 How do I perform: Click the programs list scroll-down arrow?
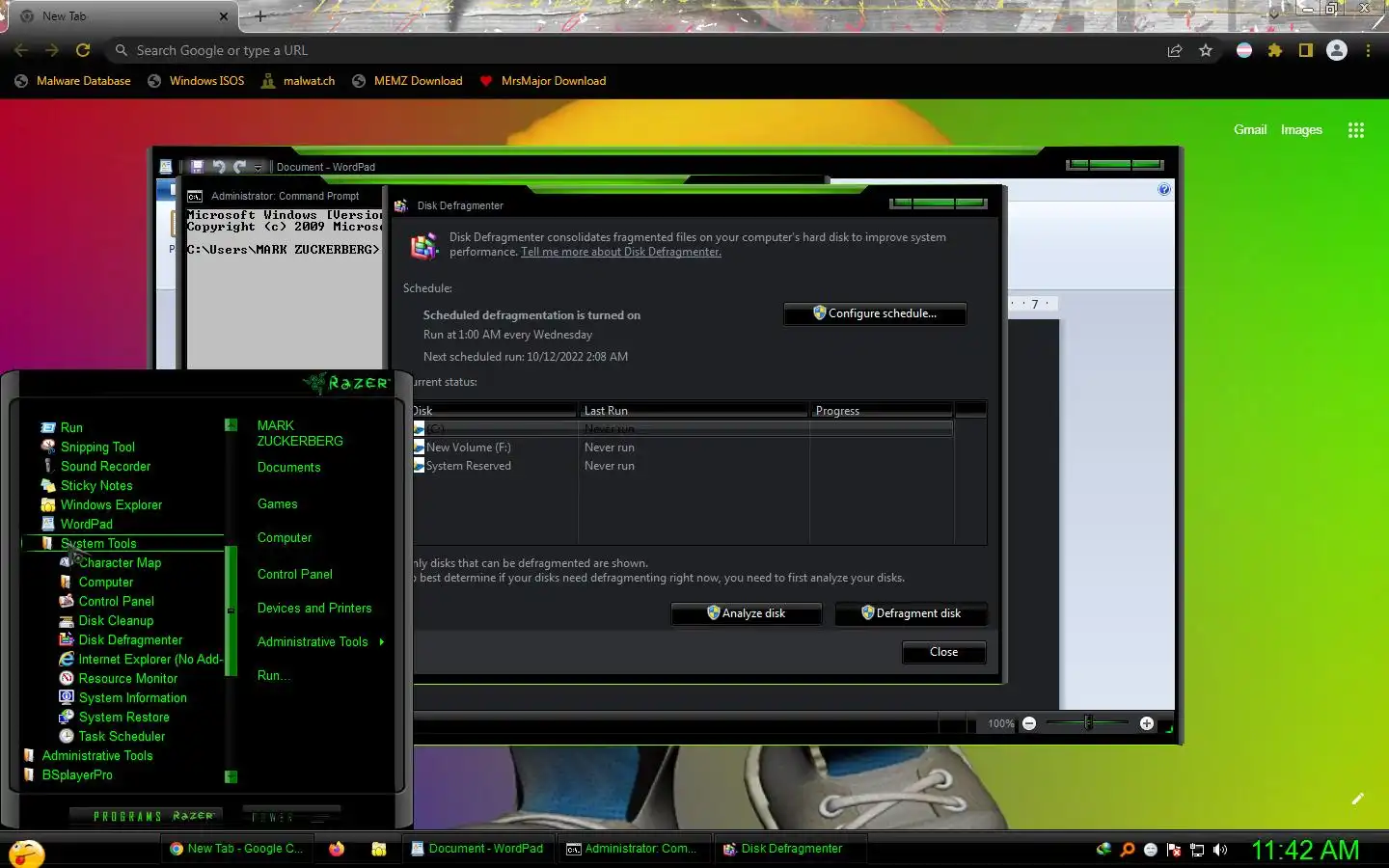click(231, 776)
